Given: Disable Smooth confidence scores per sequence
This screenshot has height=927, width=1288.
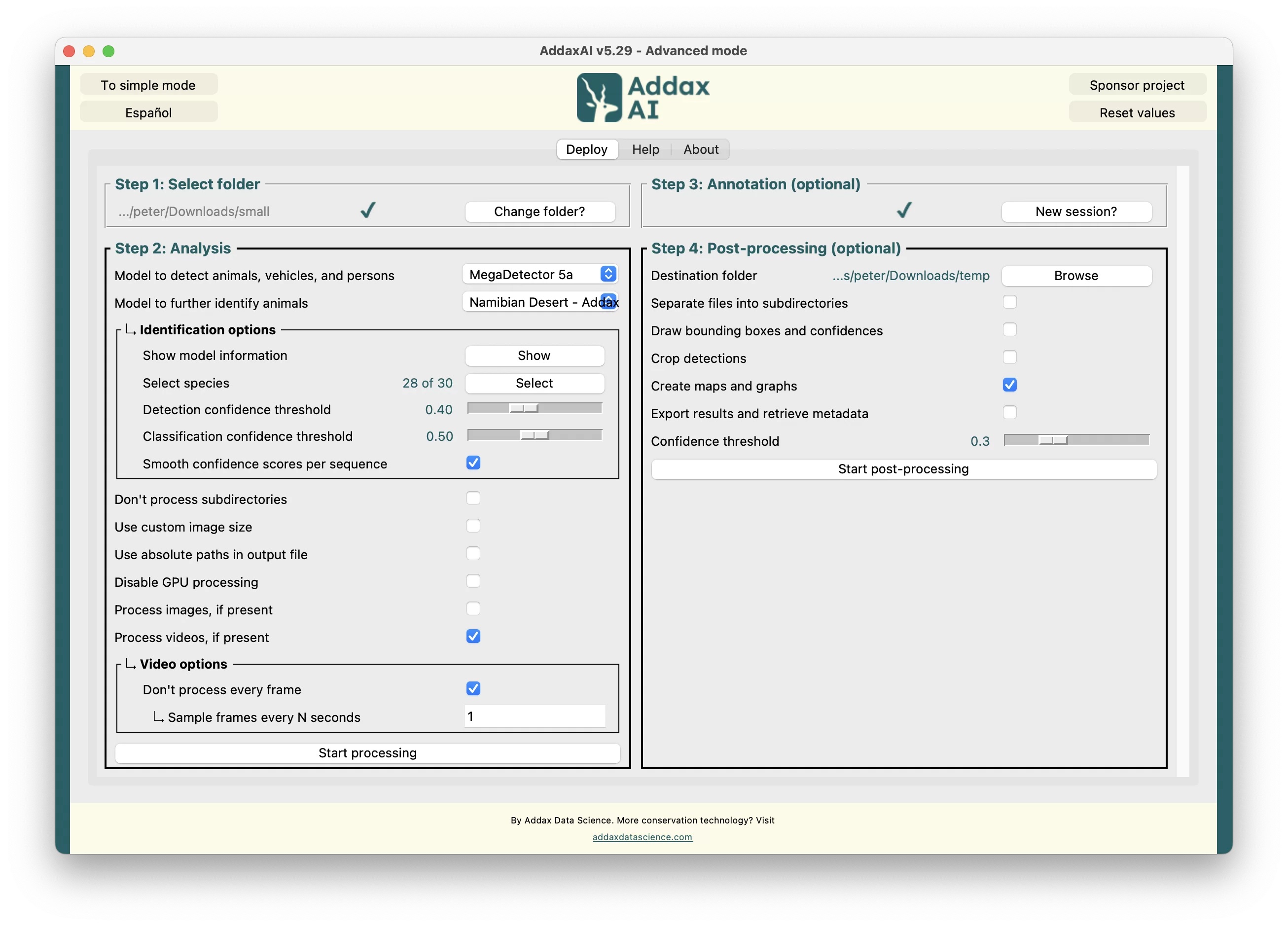Looking at the screenshot, I should (473, 463).
